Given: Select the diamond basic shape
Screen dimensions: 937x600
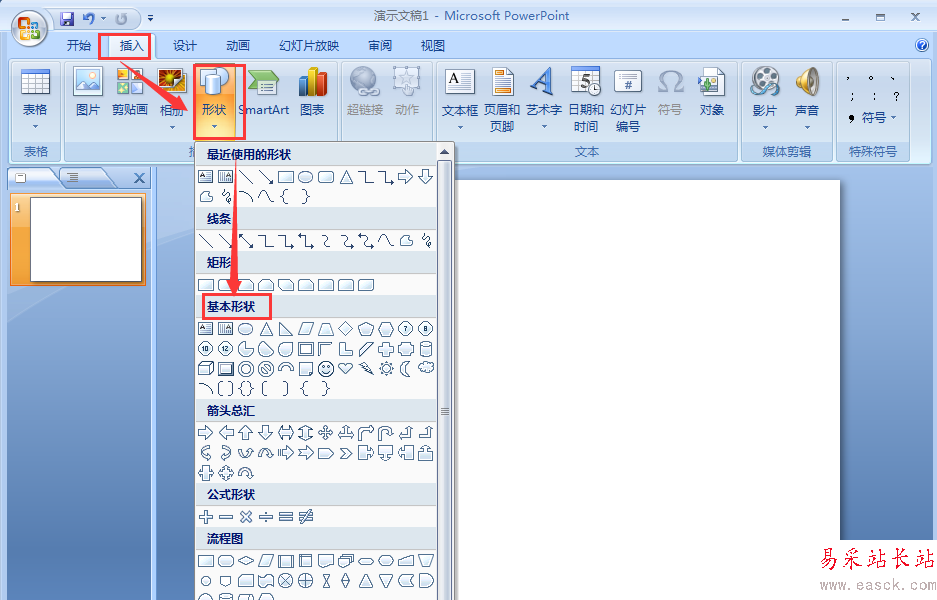Looking at the screenshot, I should [x=345, y=329].
